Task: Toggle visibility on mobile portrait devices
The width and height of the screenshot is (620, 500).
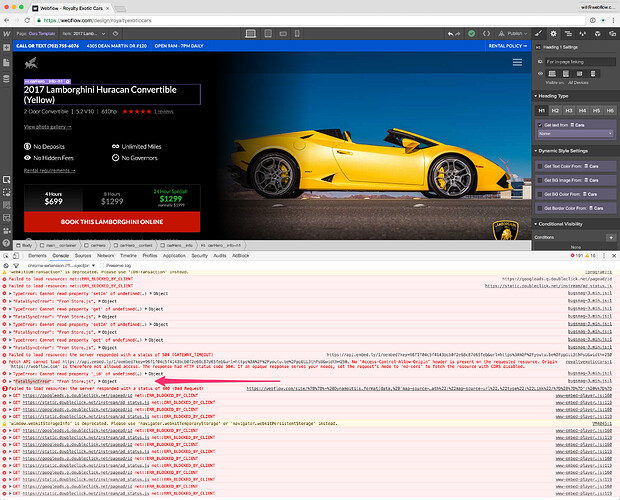Action: click(593, 74)
